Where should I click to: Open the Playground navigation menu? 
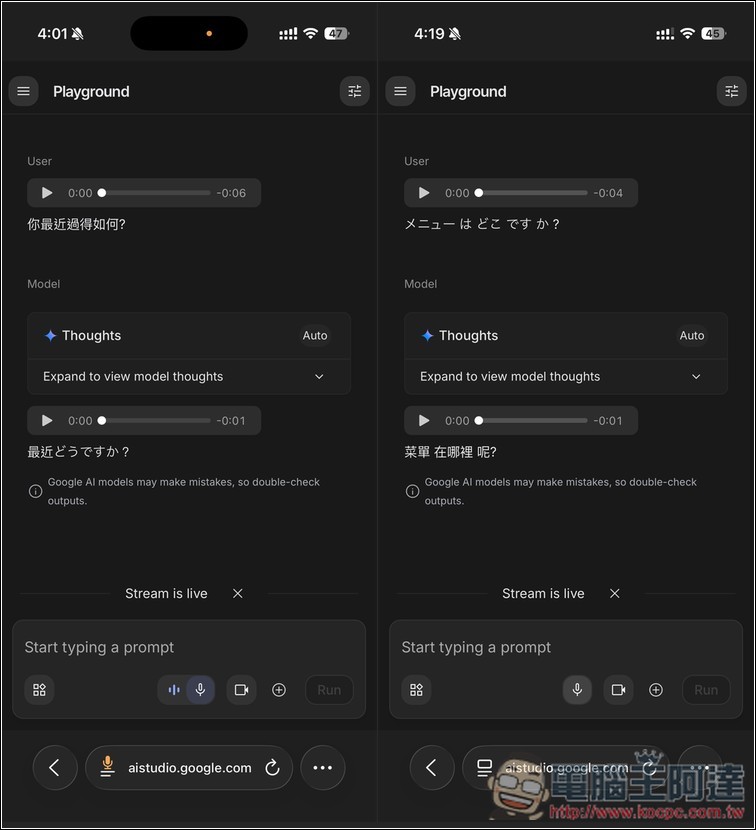[23, 91]
